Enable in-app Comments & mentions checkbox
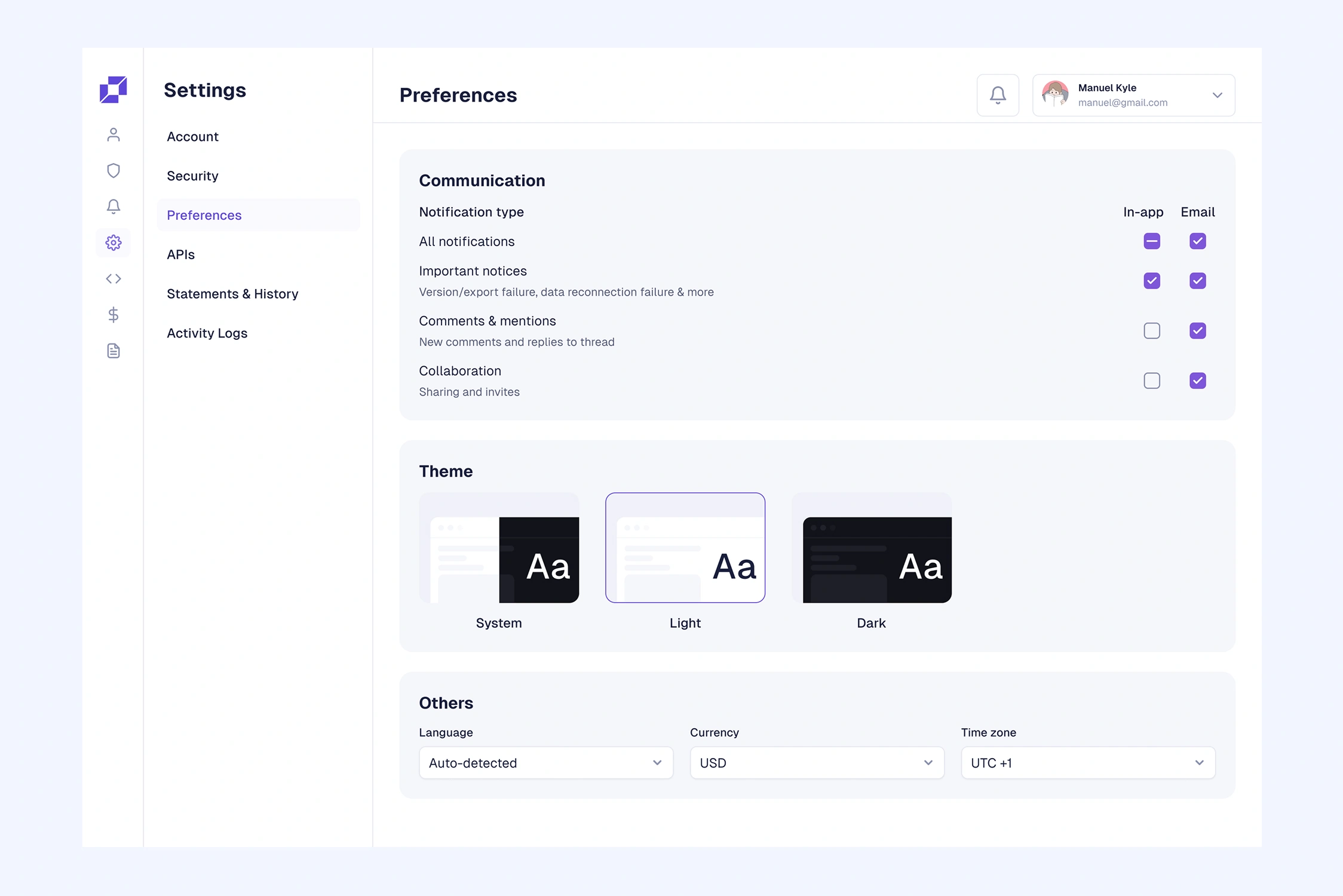The height and width of the screenshot is (896, 1343). point(1152,331)
